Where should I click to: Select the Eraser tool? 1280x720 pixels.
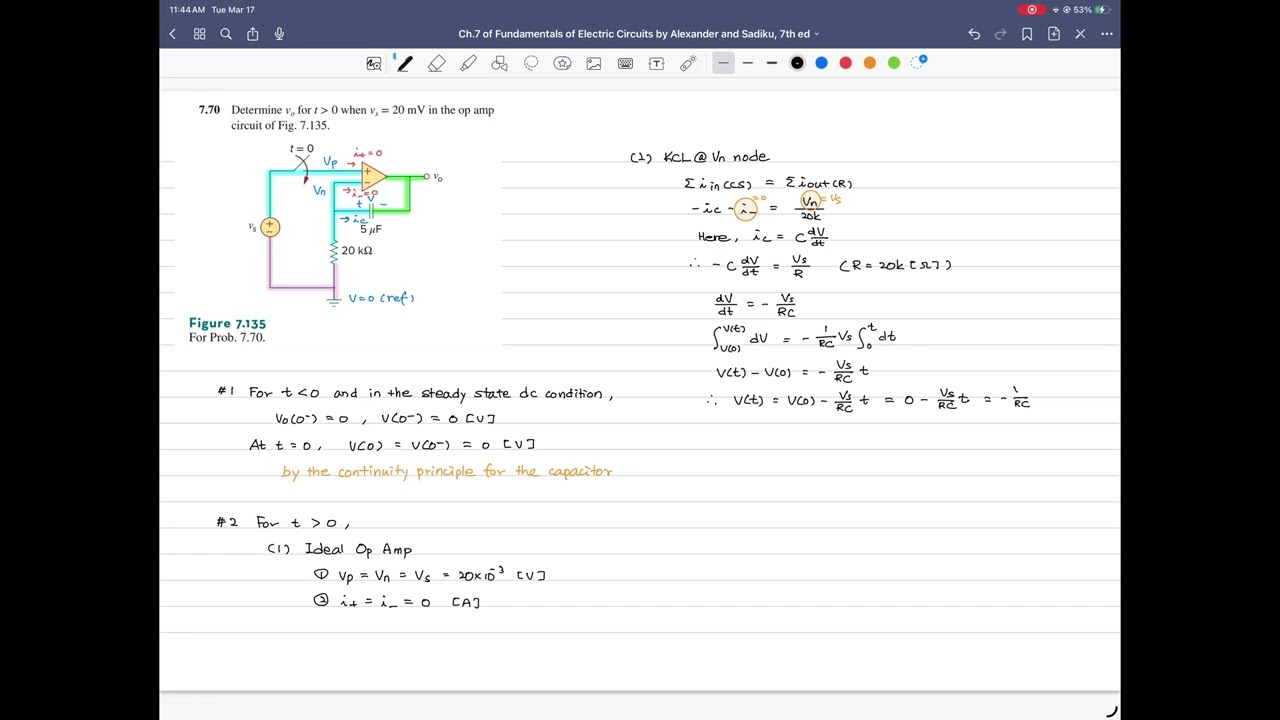click(x=437, y=63)
